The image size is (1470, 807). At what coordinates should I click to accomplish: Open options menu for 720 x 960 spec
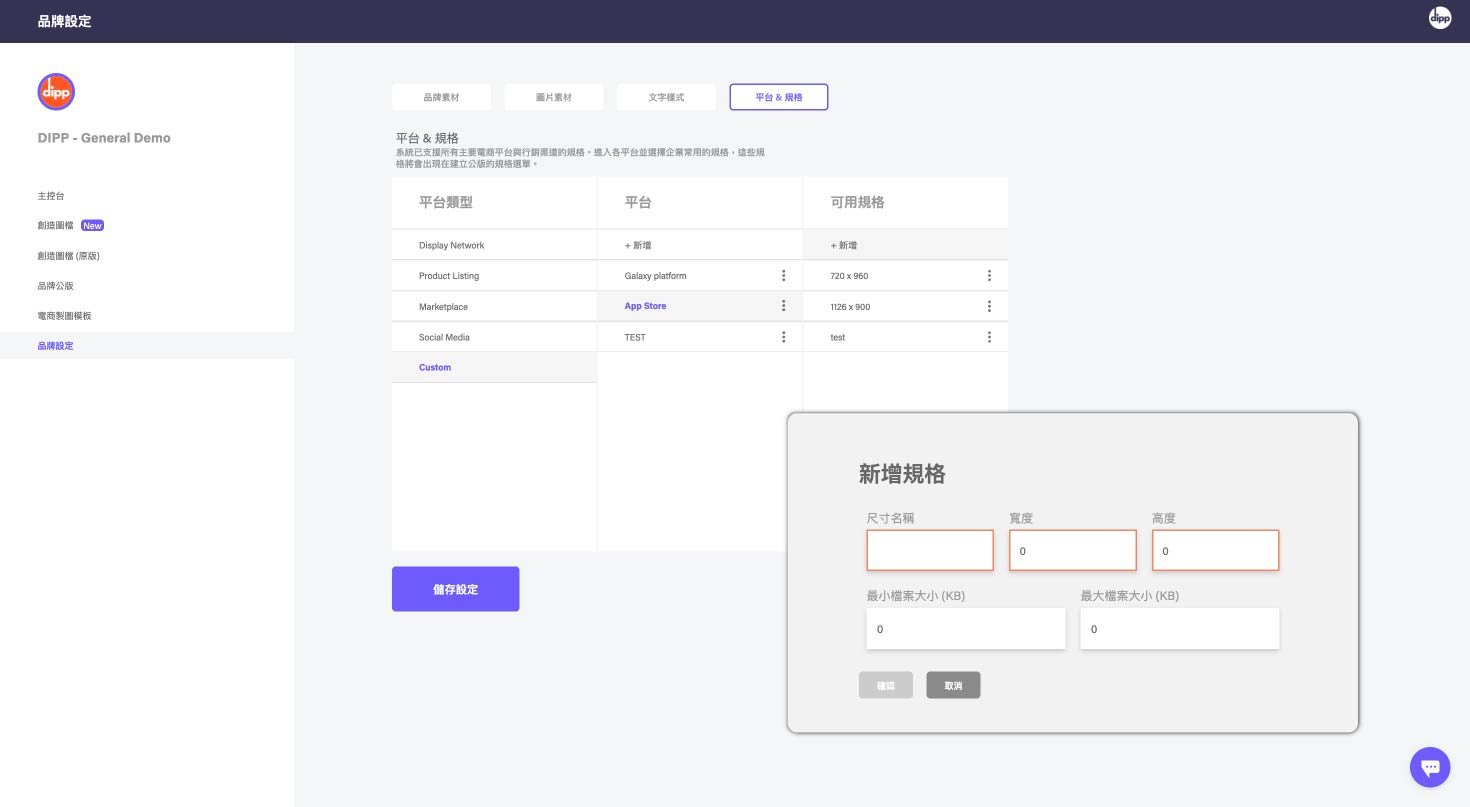coord(989,276)
